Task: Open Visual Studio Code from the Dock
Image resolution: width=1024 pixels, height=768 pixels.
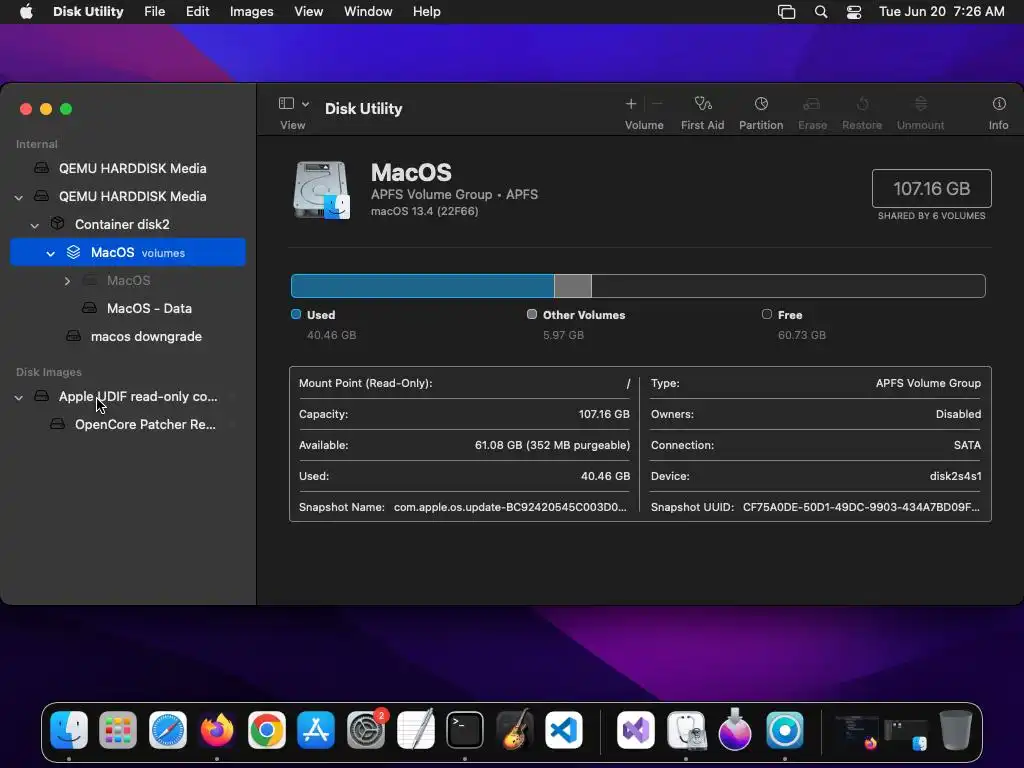Action: (564, 729)
